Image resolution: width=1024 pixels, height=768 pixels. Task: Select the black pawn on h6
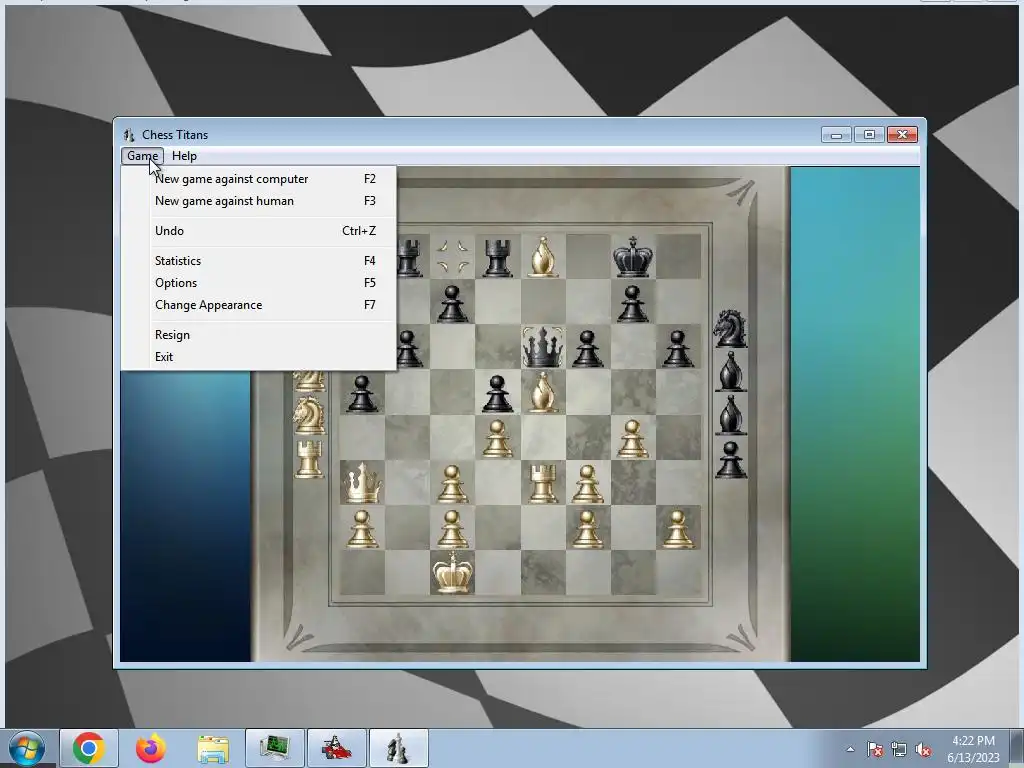(678, 348)
